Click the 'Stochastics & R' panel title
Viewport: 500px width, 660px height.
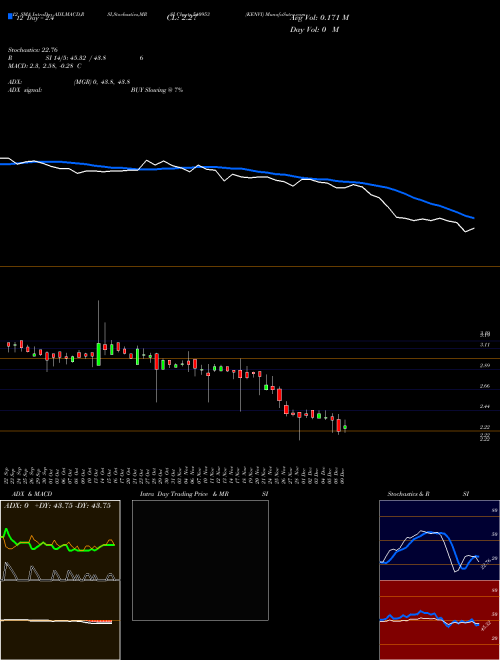tap(408, 494)
